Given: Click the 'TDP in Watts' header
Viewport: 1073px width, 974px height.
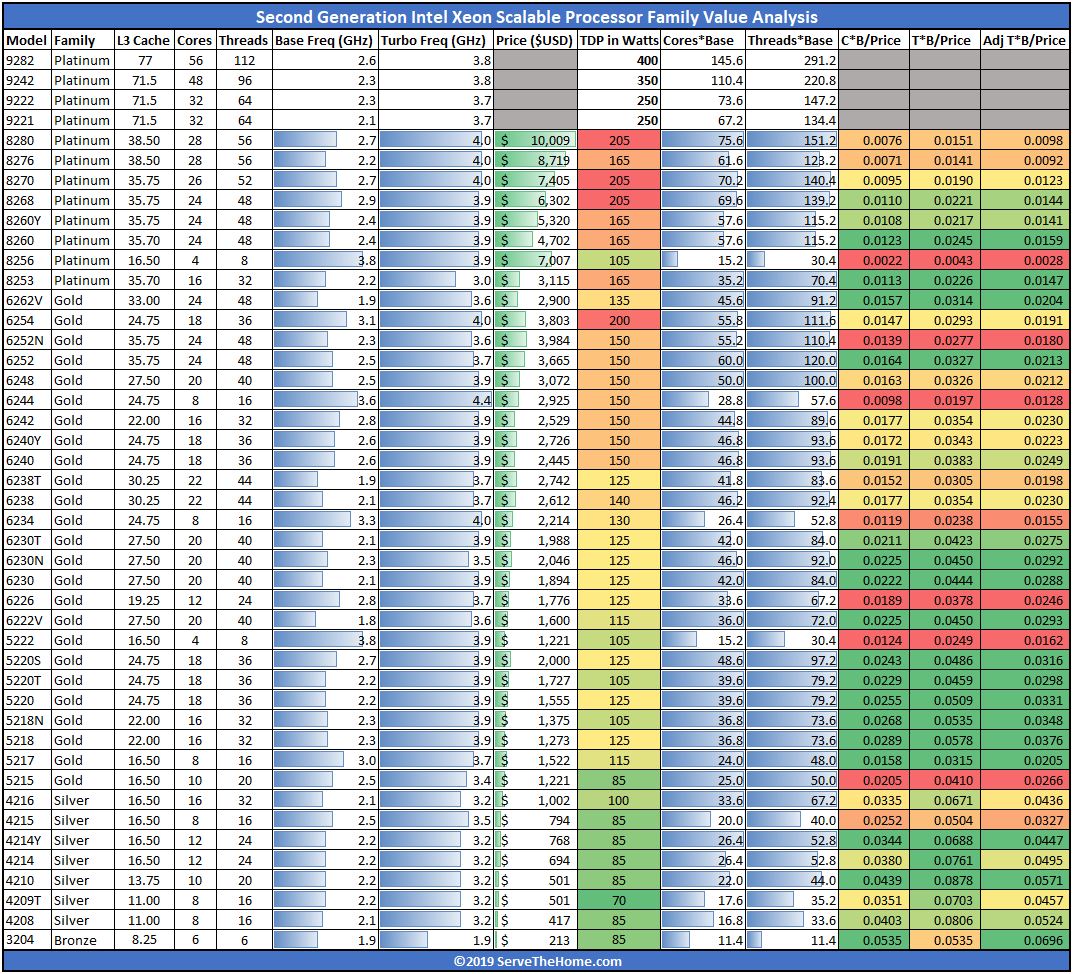Looking at the screenshot, I should click(x=619, y=40).
